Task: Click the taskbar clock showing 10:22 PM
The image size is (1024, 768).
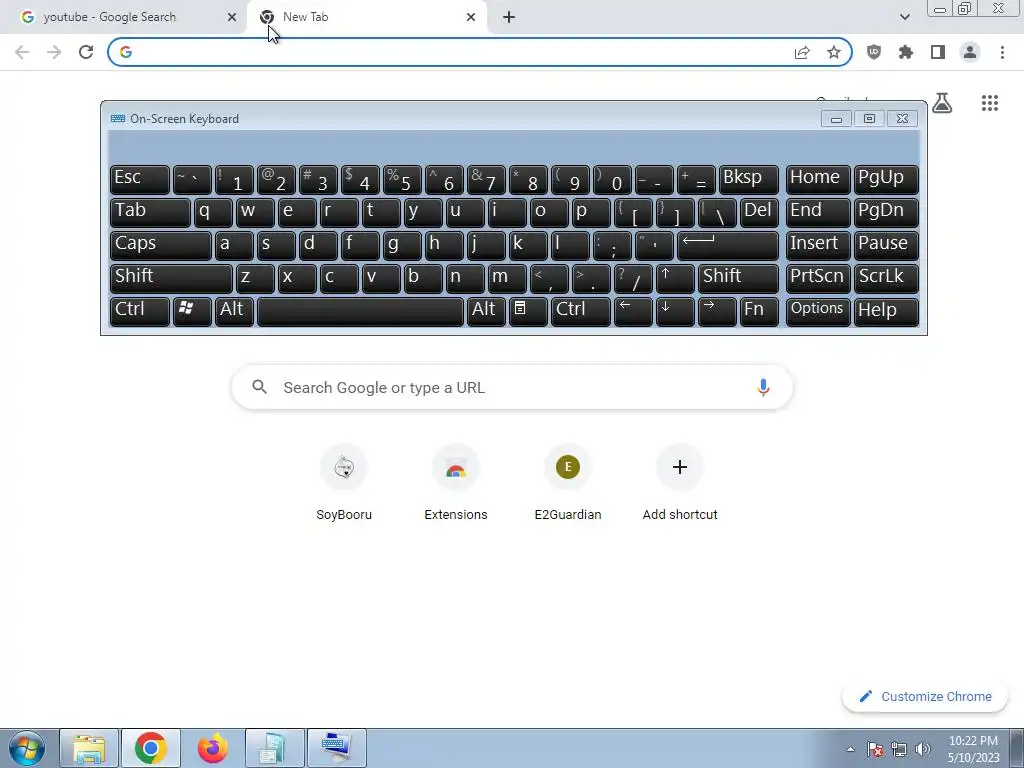Action: tap(973, 749)
